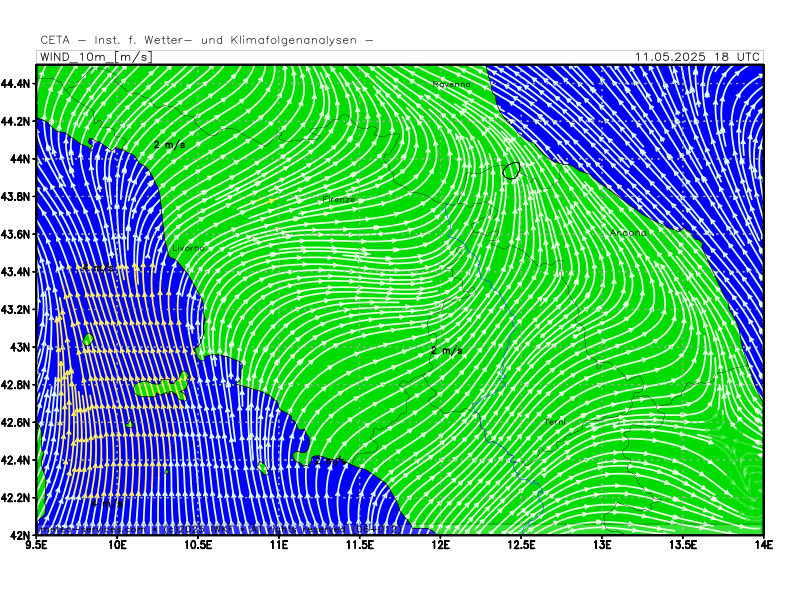Click the 43N latitude tick label
Screen dimensions: 800x600
pyautogui.click(x=20, y=347)
